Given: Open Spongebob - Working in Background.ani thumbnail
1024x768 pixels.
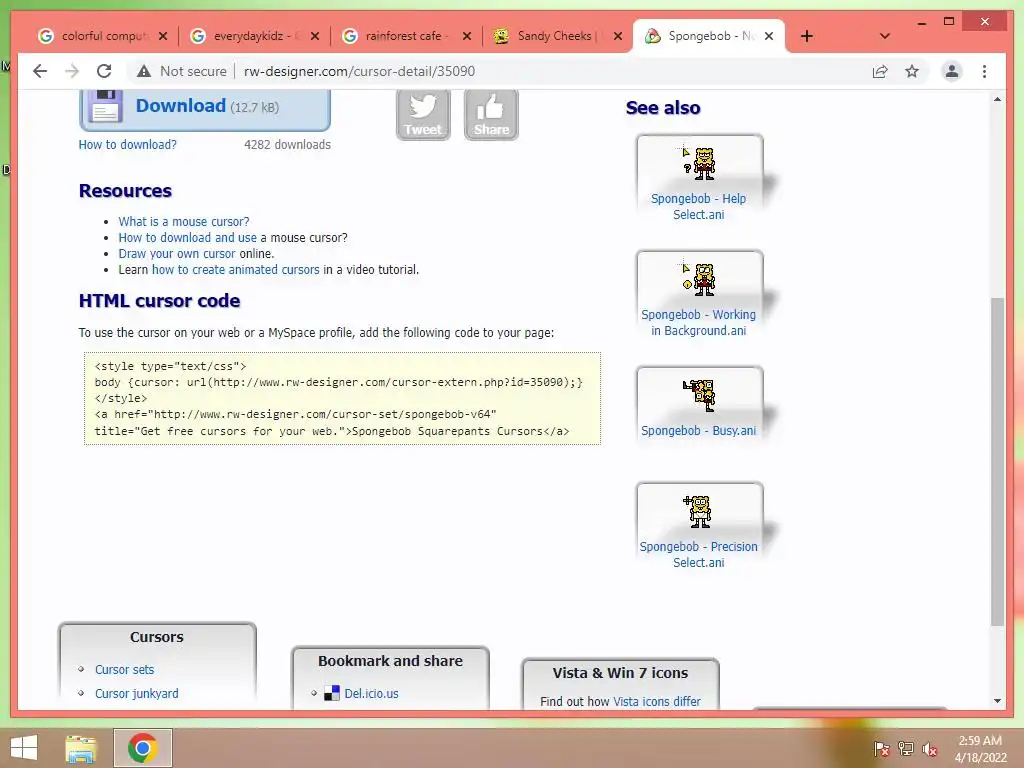Looking at the screenshot, I should 699,279.
